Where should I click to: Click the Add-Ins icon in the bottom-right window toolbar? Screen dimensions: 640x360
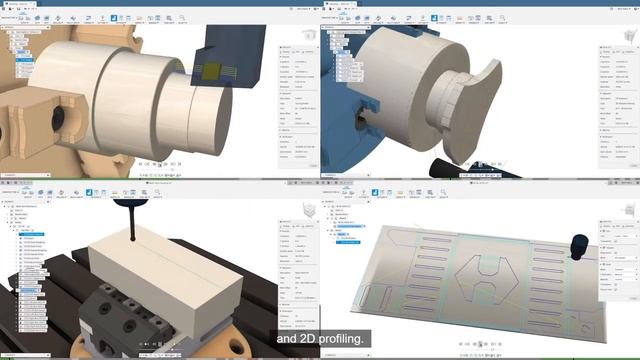click(x=430, y=192)
